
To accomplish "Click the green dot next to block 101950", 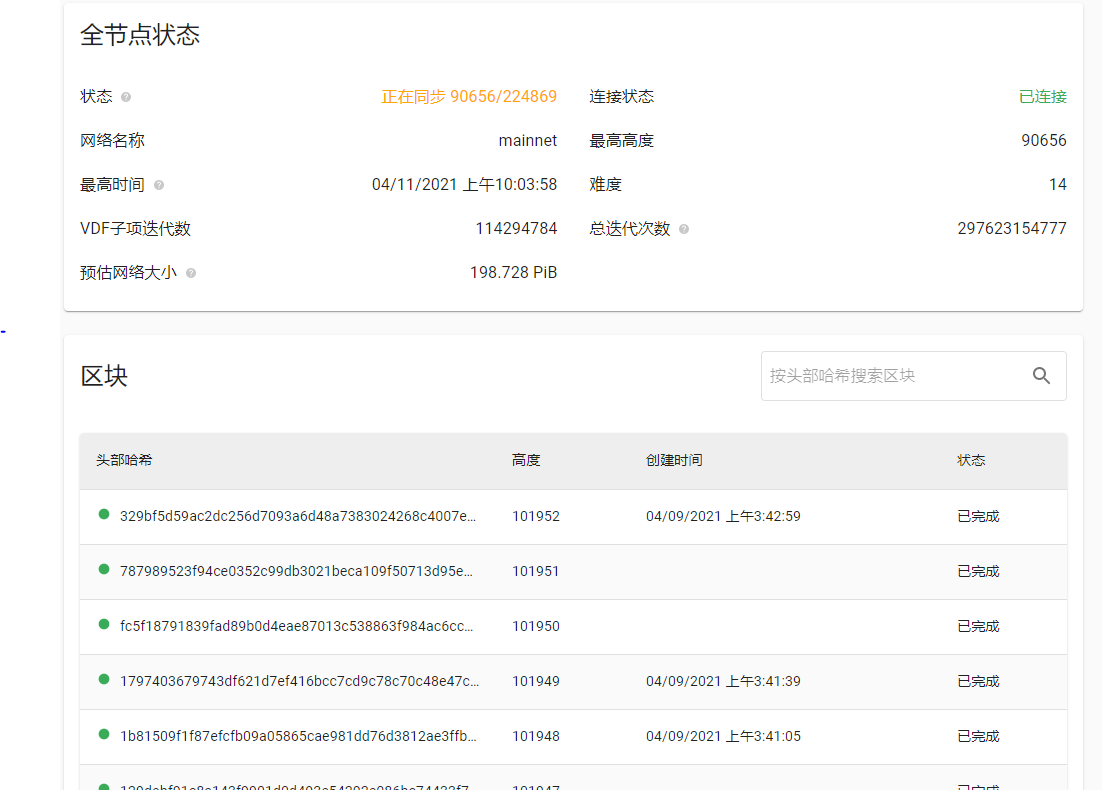I will tap(103, 621).
